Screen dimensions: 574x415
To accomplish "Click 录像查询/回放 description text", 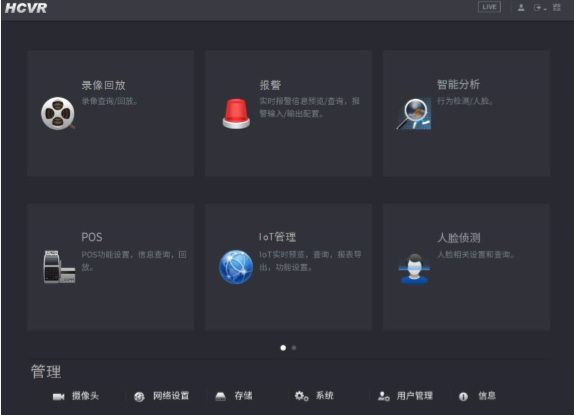I will pos(110,101).
